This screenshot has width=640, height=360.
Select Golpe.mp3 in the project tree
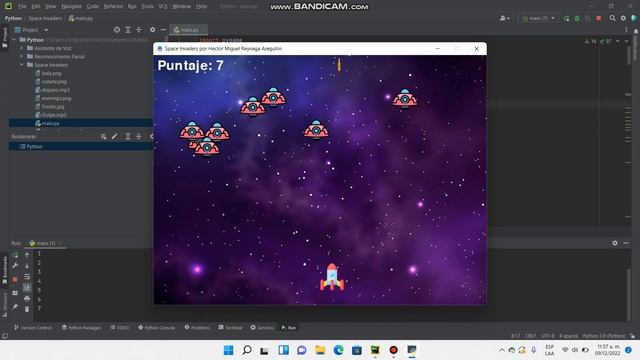[54, 115]
